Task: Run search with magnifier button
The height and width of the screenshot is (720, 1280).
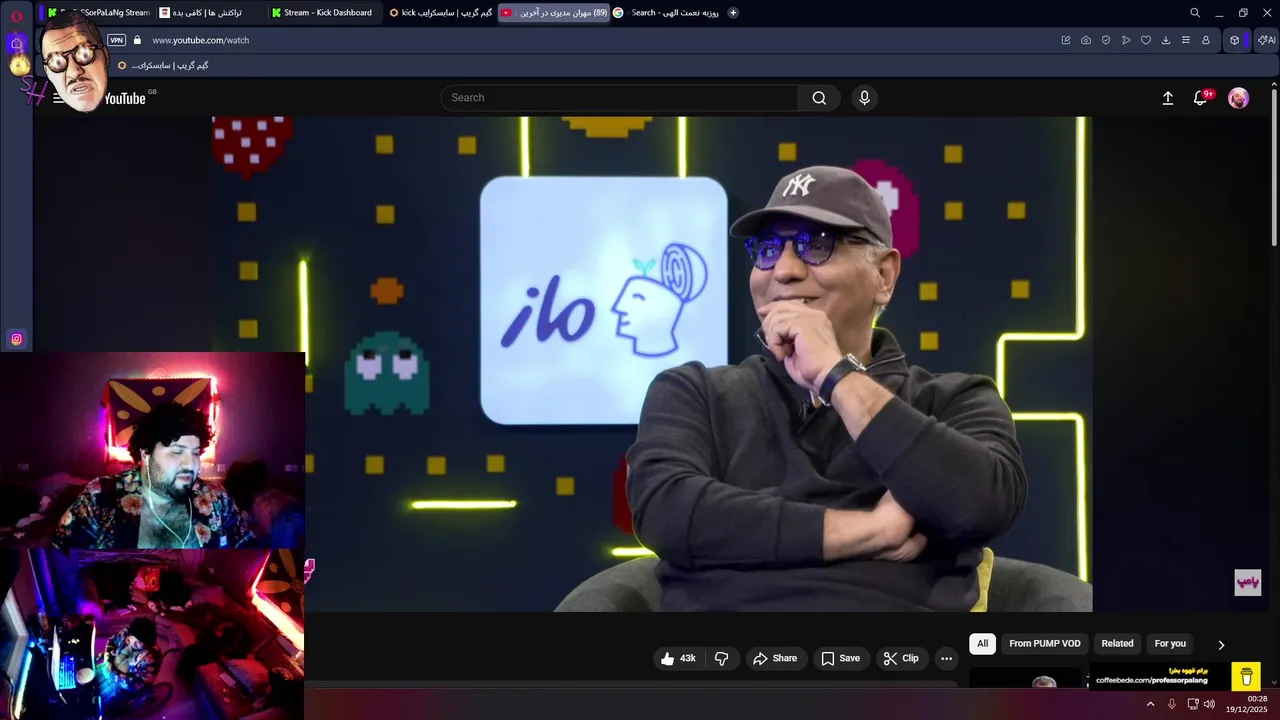Action: (819, 98)
